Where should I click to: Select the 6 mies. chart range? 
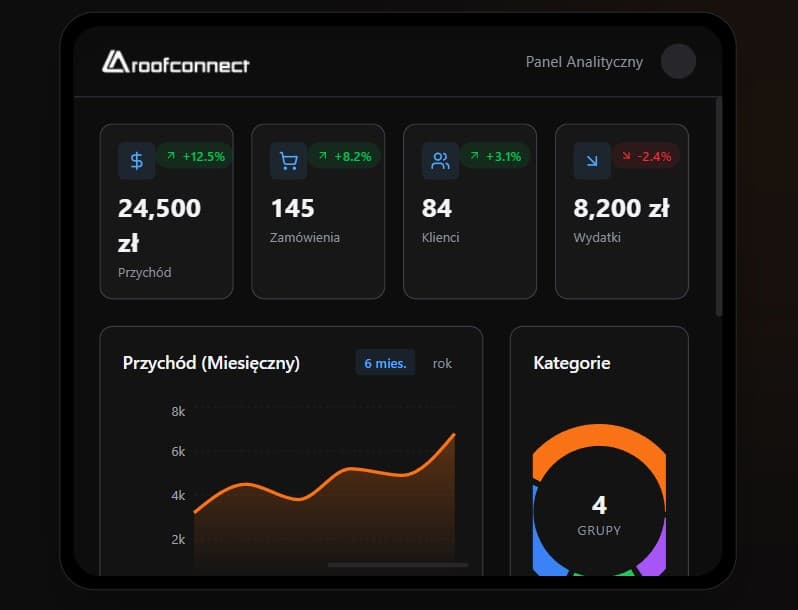385,363
